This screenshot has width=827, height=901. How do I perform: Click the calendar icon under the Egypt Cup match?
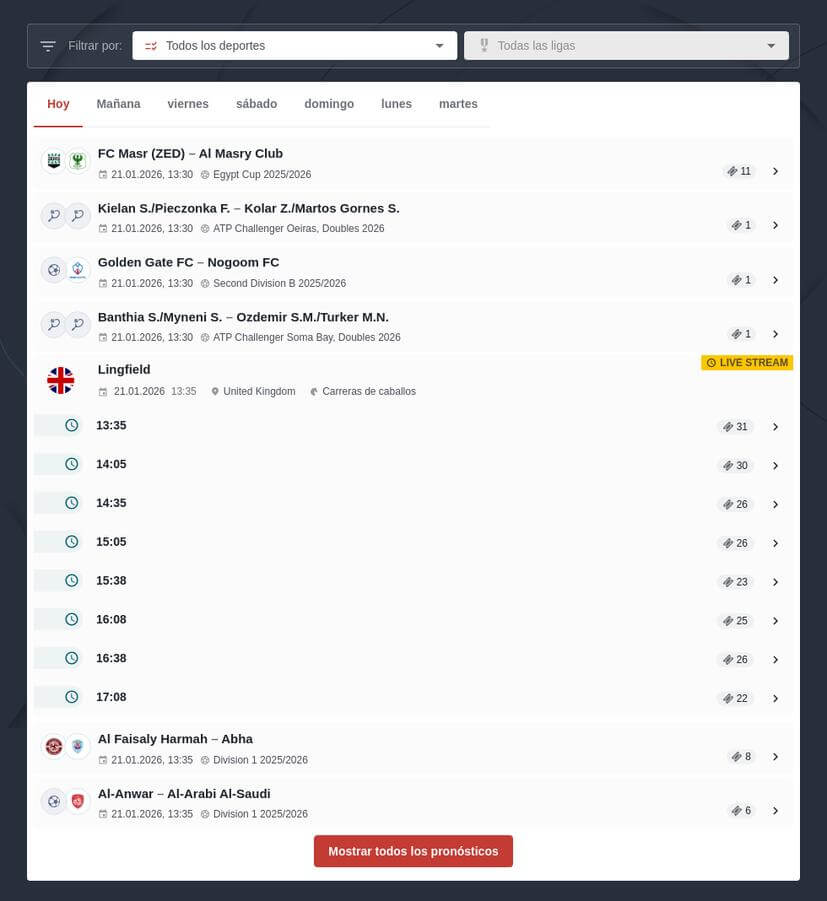[x=103, y=174]
